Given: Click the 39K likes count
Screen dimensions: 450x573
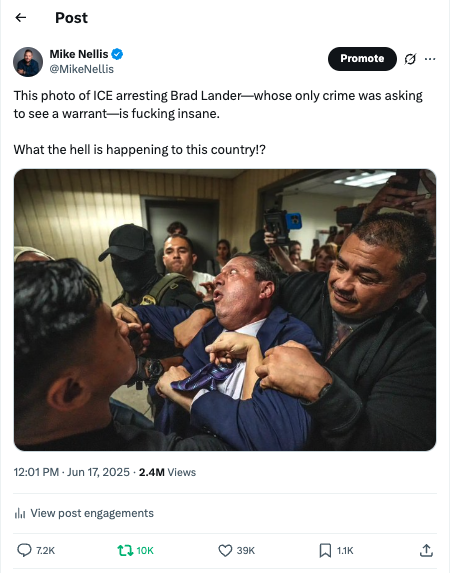Looking at the screenshot, I should click(x=246, y=550).
